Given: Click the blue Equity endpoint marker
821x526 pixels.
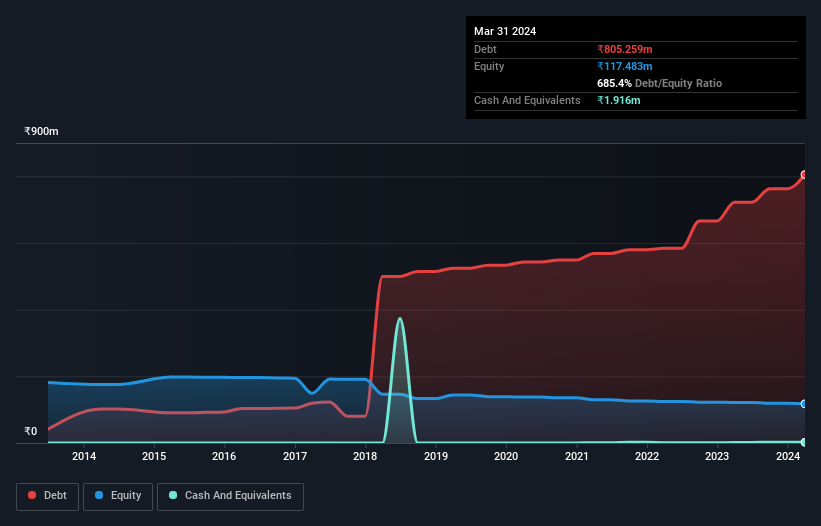Looking at the screenshot, I should tap(804, 404).
